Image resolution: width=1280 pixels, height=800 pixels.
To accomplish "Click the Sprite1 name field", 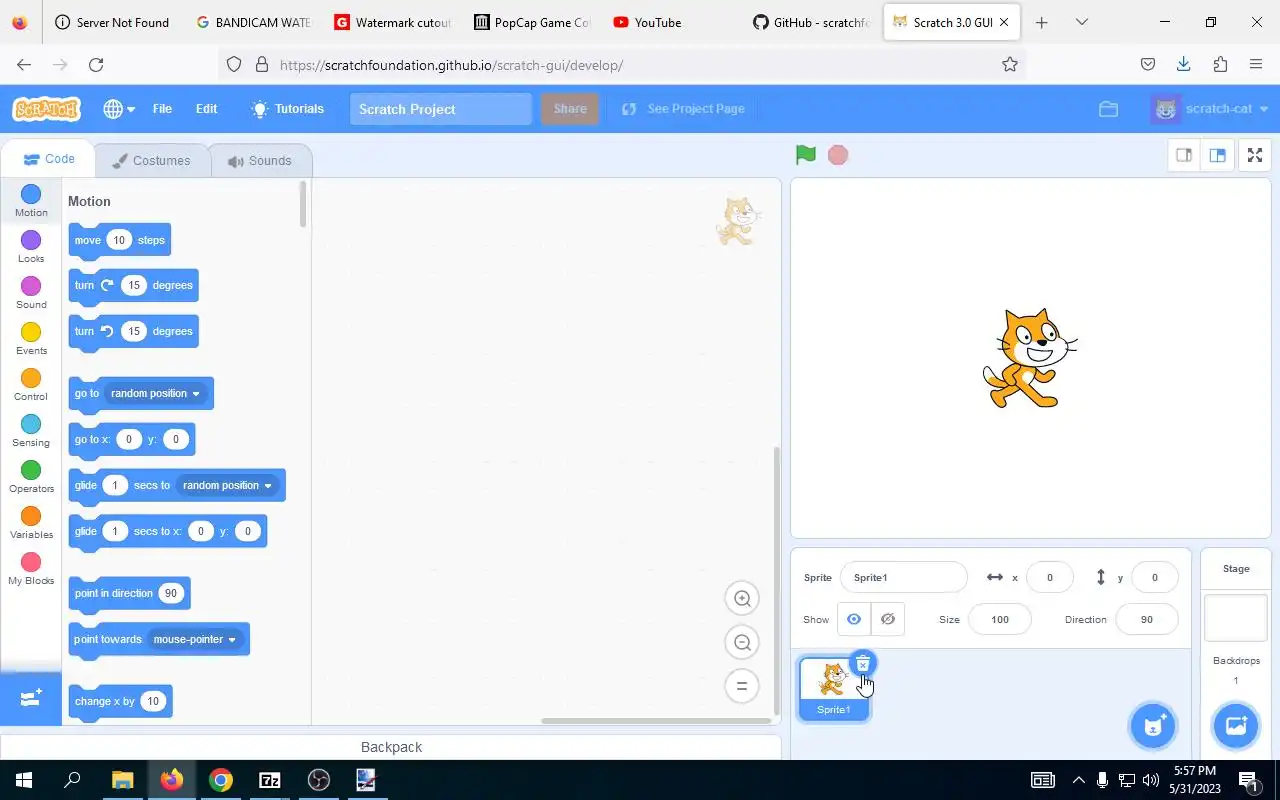I will pos(904,577).
